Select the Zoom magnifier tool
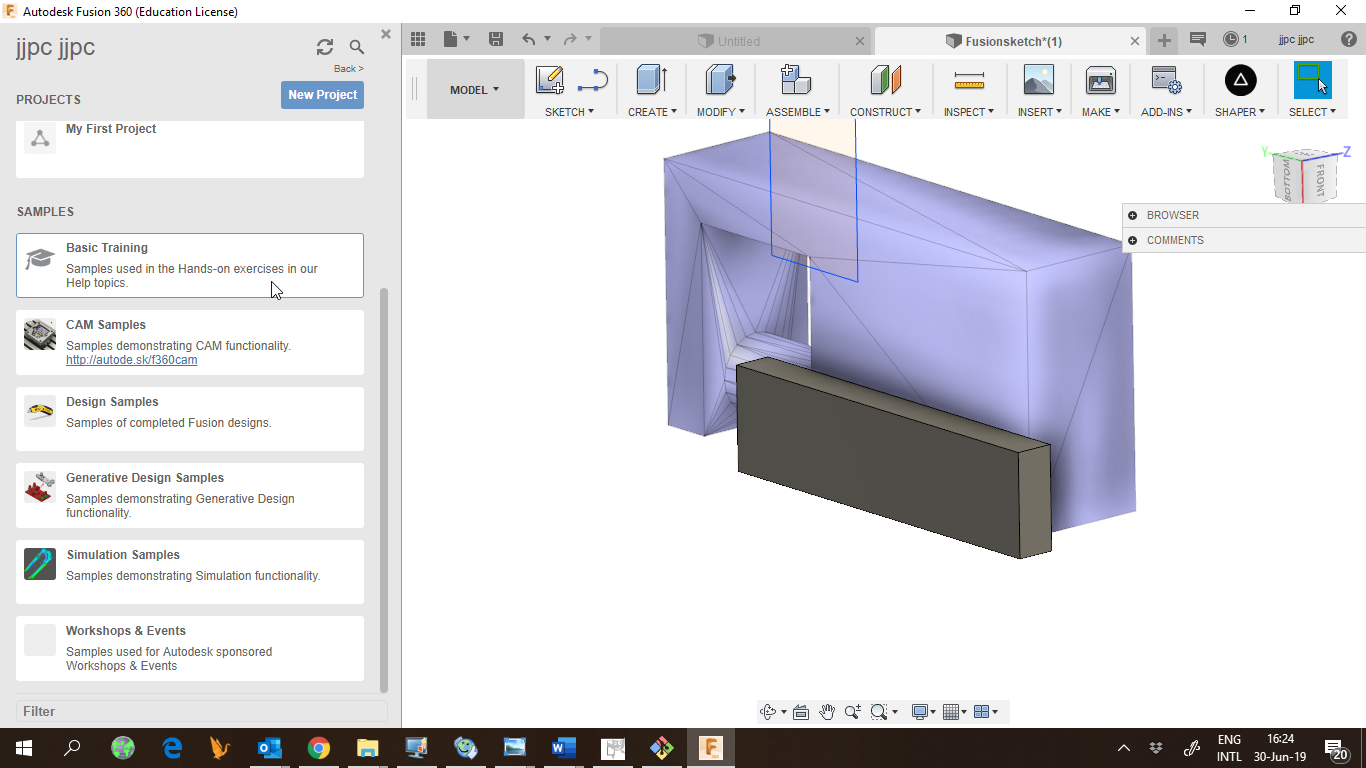Viewport: 1366px width, 768px height. click(852, 712)
